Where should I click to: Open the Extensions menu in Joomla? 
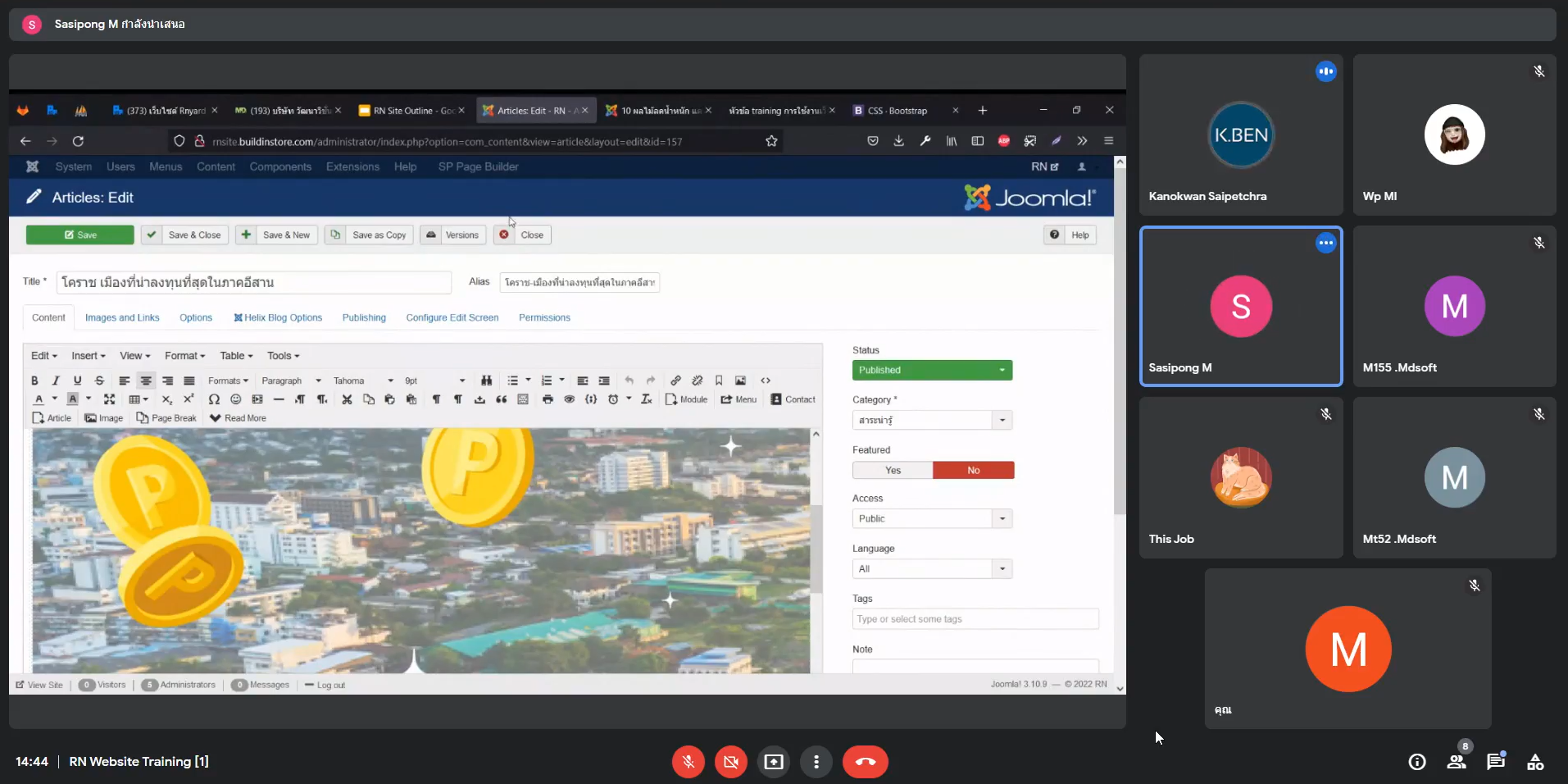352,166
